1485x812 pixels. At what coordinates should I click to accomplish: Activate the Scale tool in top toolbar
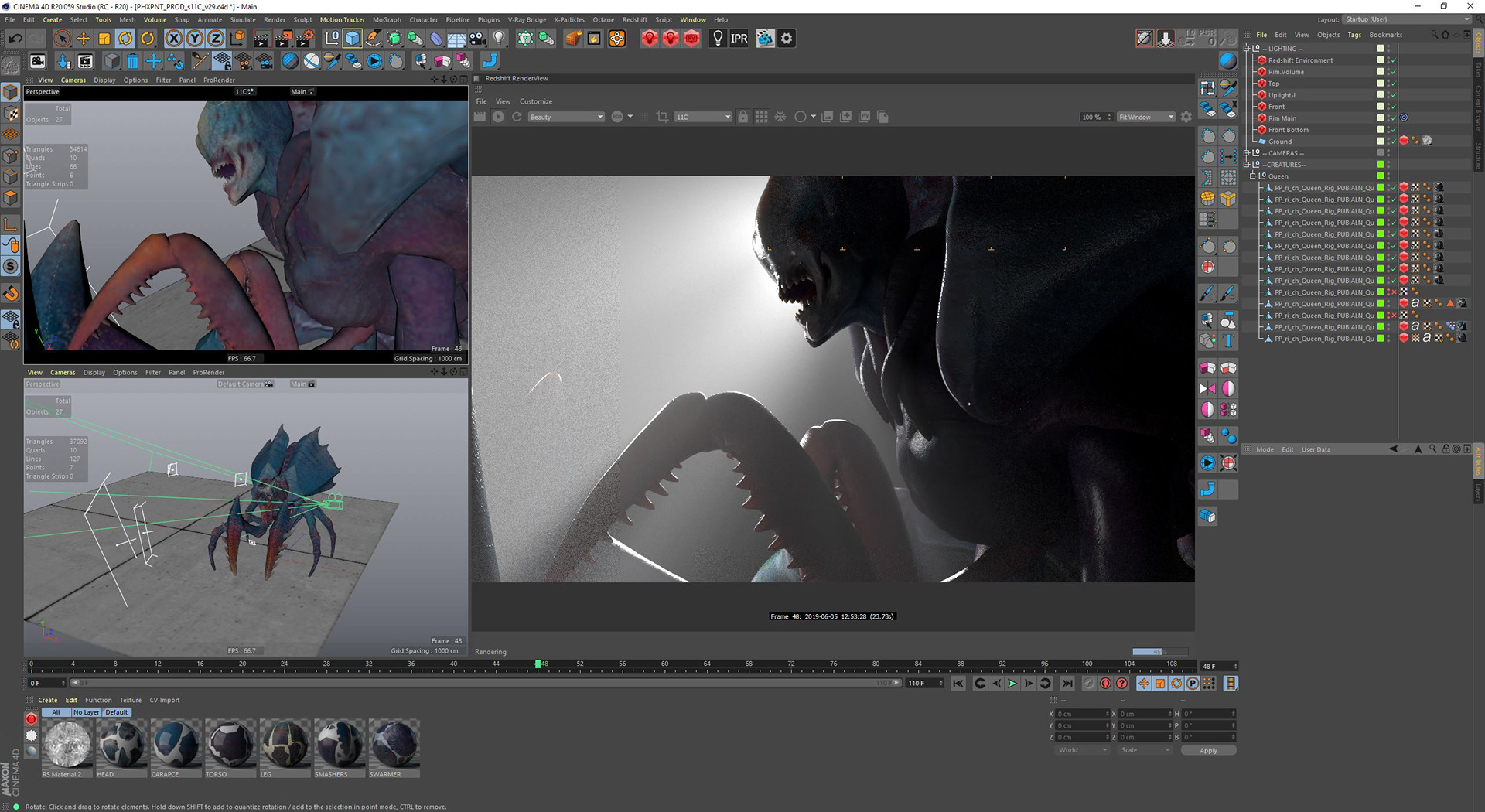coord(104,39)
